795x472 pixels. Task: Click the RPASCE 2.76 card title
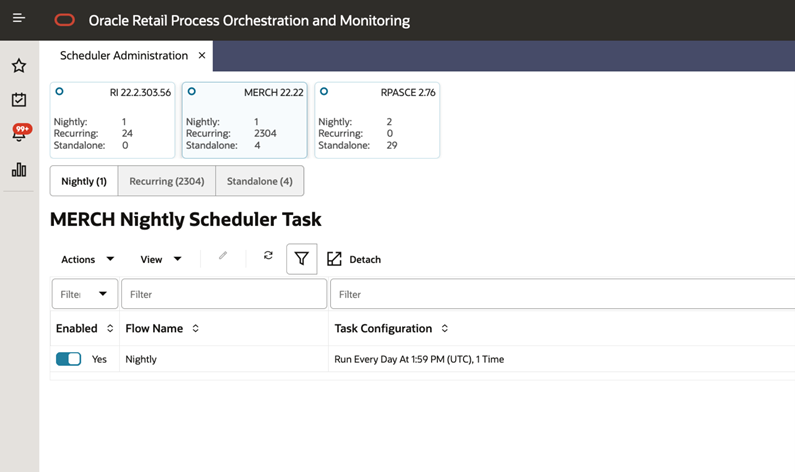408,92
